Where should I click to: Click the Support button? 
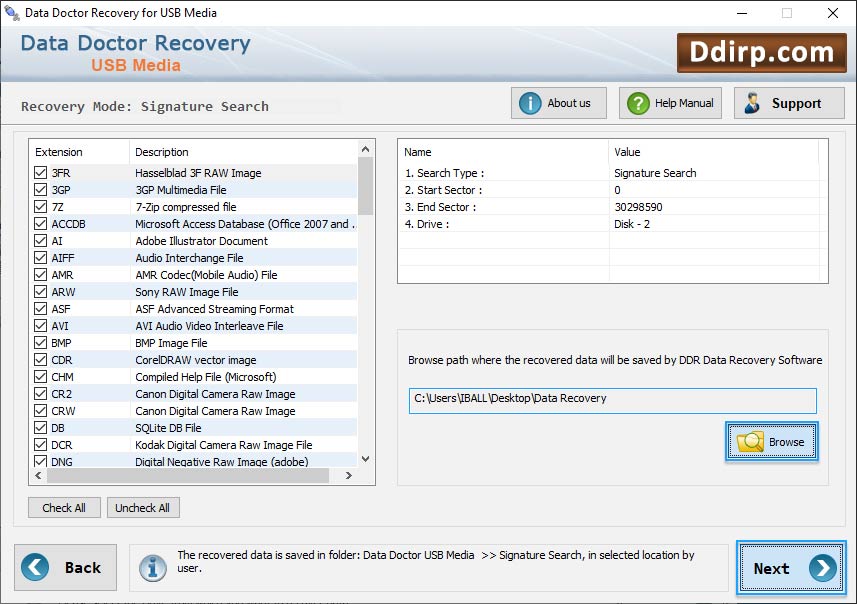pos(789,103)
